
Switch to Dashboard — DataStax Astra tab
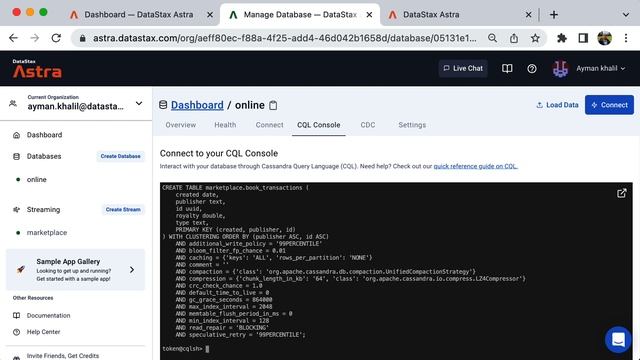pos(139,15)
